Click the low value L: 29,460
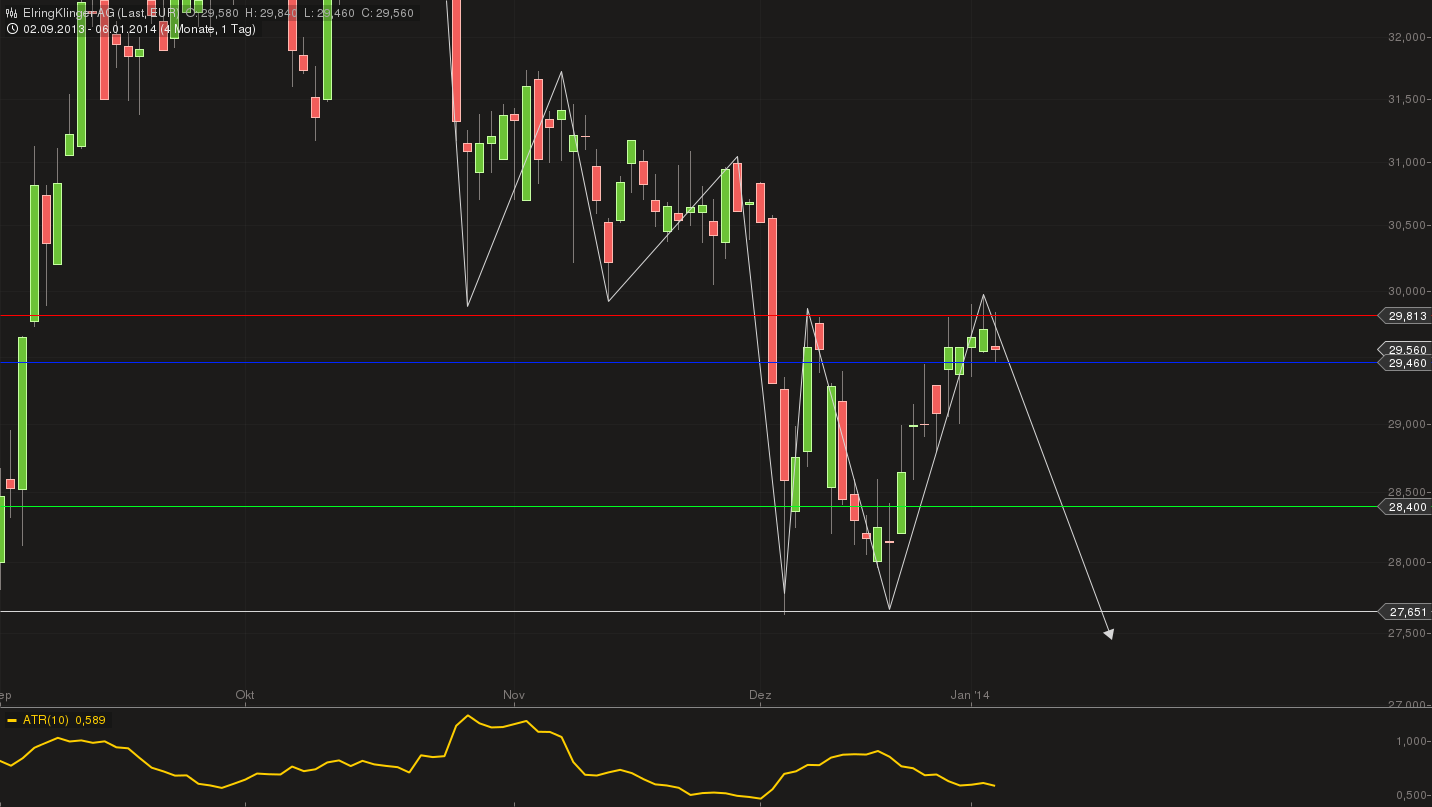Image resolution: width=1432 pixels, height=807 pixels. click(x=330, y=13)
